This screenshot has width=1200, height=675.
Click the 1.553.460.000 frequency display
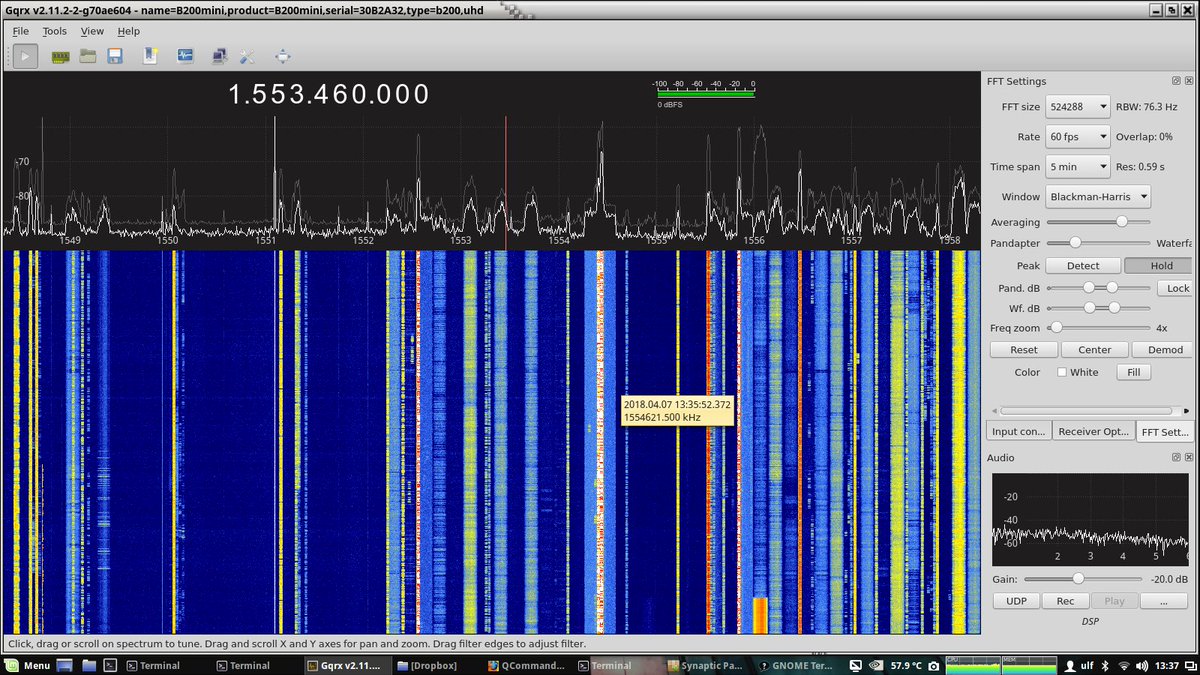pyautogui.click(x=329, y=95)
